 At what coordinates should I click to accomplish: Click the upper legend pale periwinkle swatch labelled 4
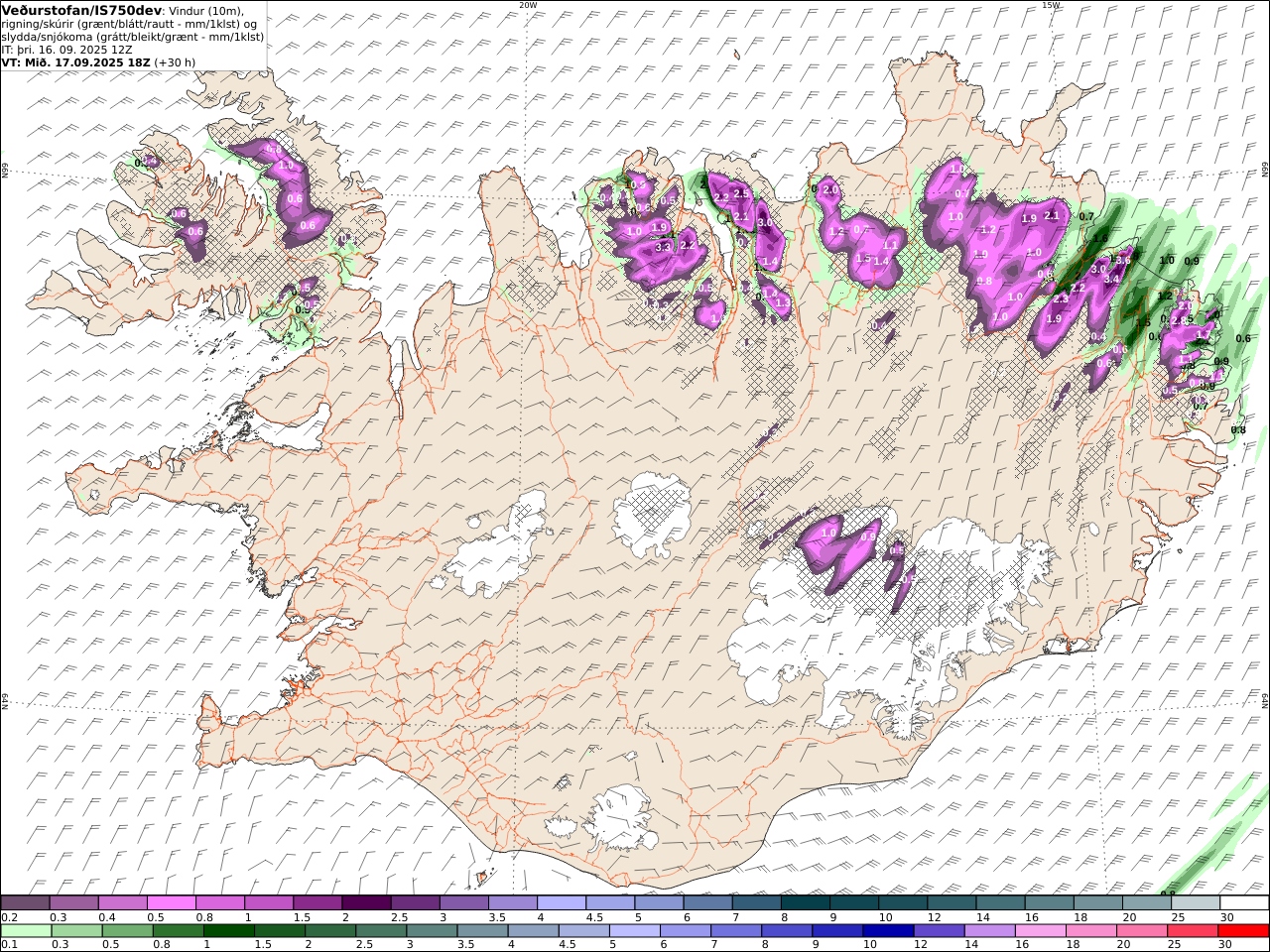pos(561,903)
